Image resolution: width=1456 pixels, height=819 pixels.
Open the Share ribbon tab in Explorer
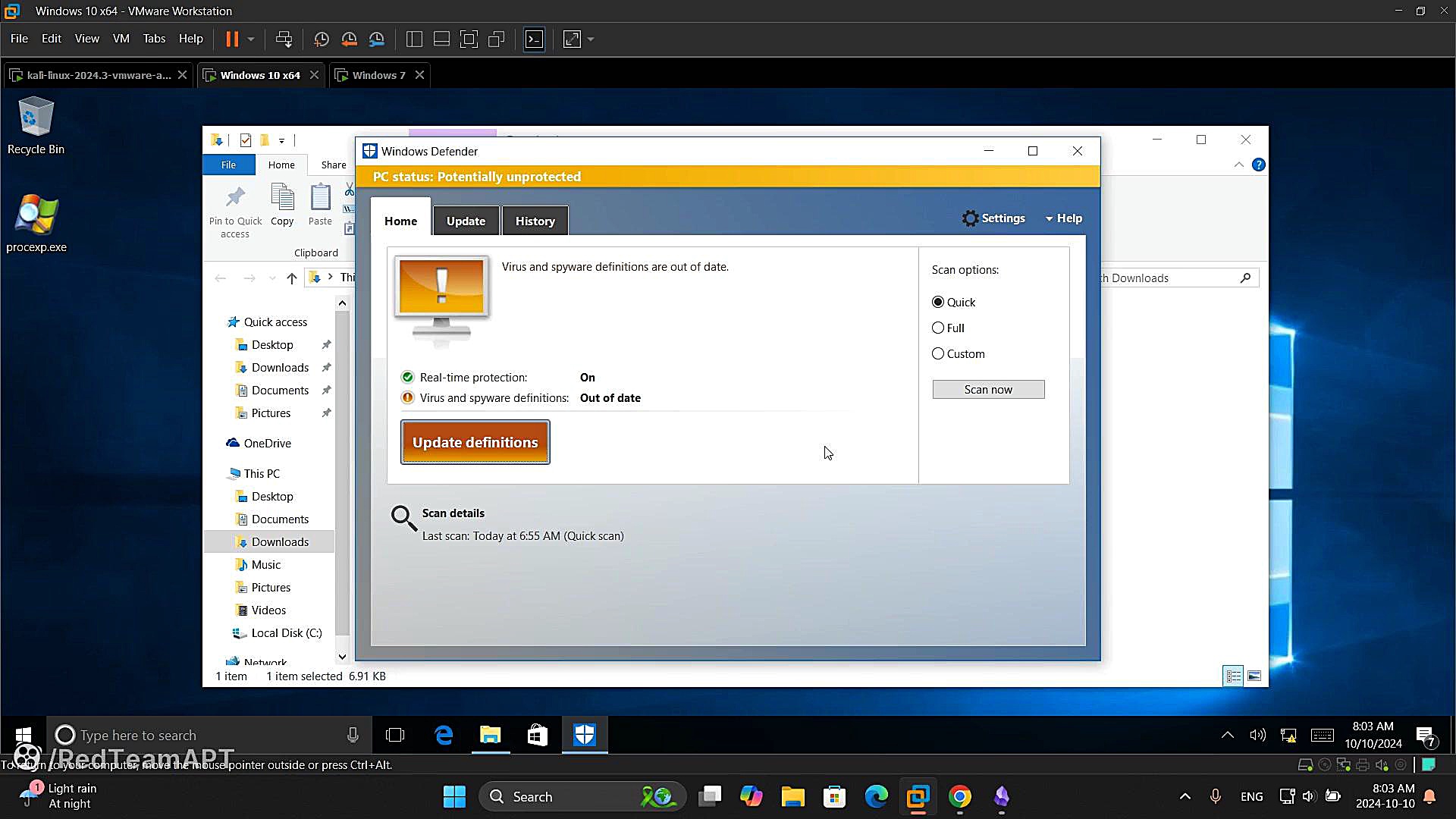[334, 165]
